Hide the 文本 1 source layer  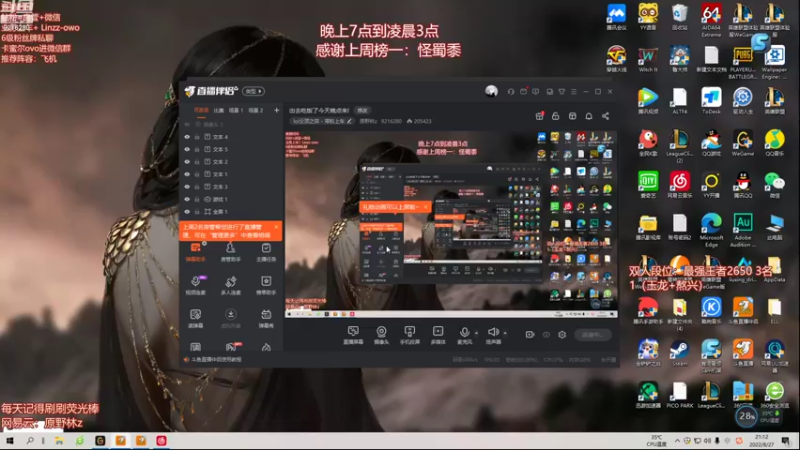187,174
